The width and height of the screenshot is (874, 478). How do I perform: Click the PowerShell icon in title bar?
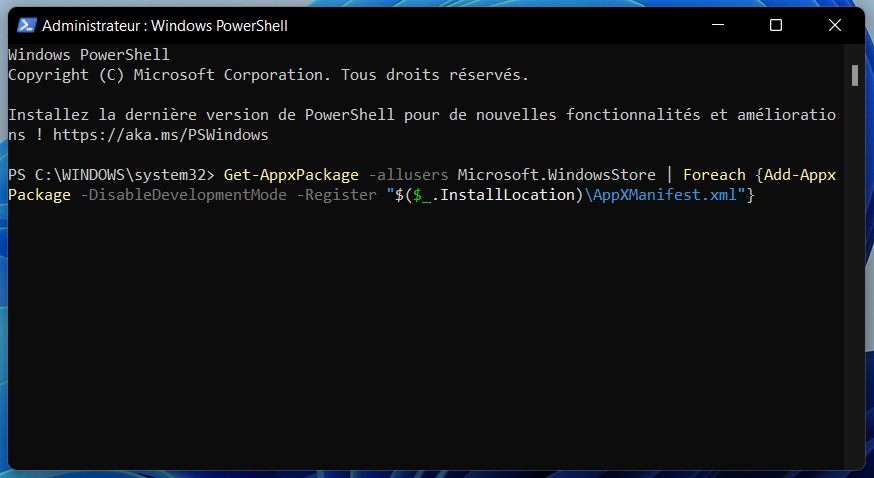pos(27,25)
